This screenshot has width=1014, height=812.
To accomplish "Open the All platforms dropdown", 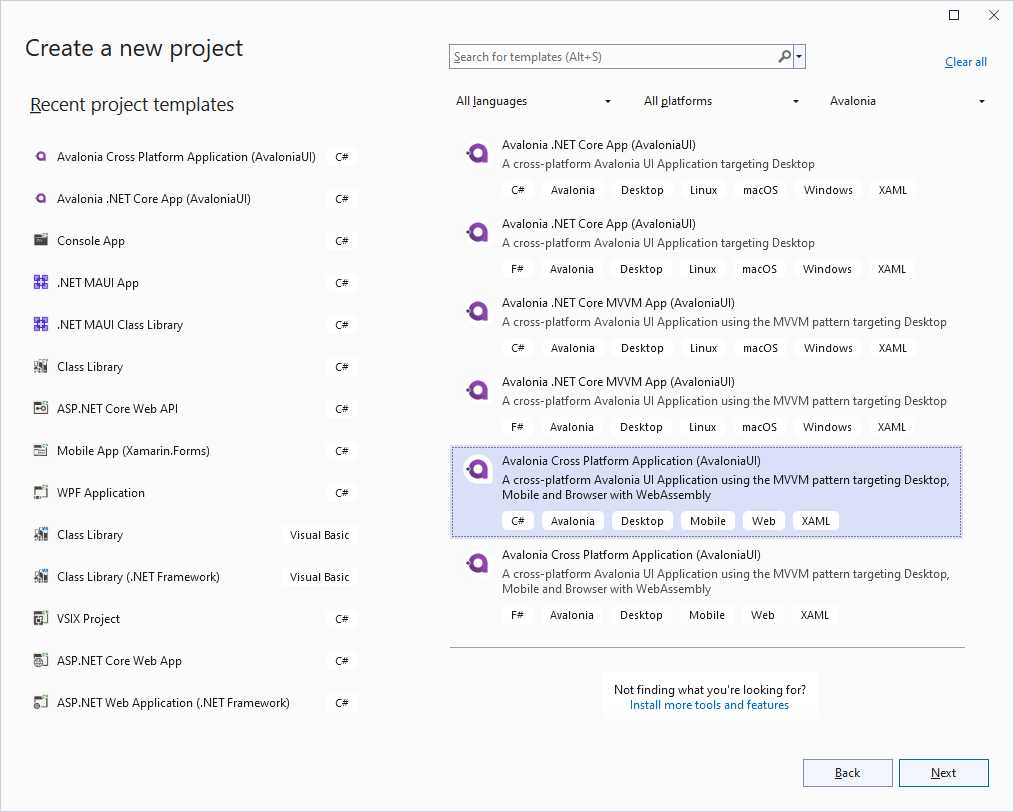I will [722, 100].
